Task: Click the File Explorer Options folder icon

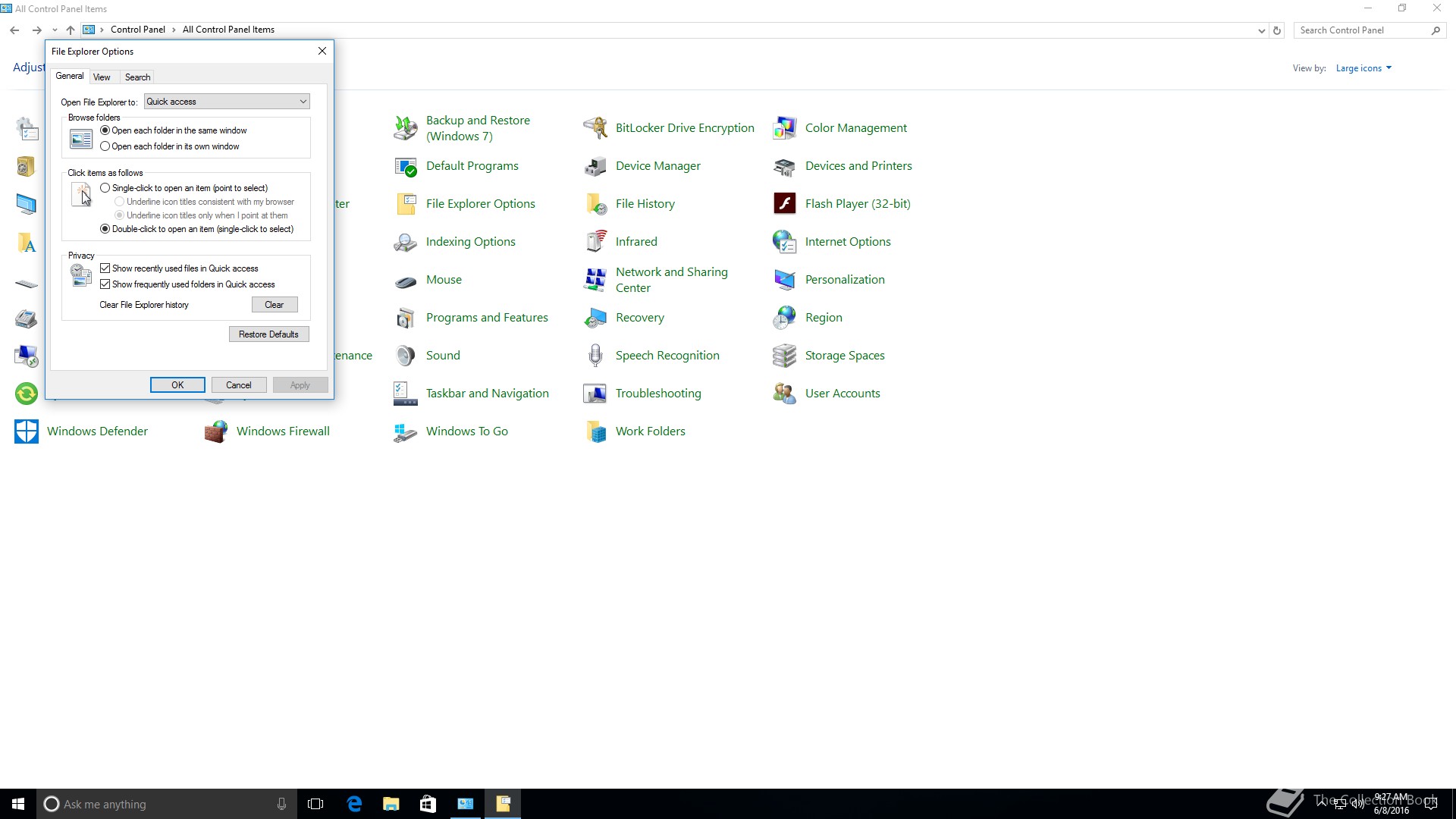Action: [x=406, y=204]
